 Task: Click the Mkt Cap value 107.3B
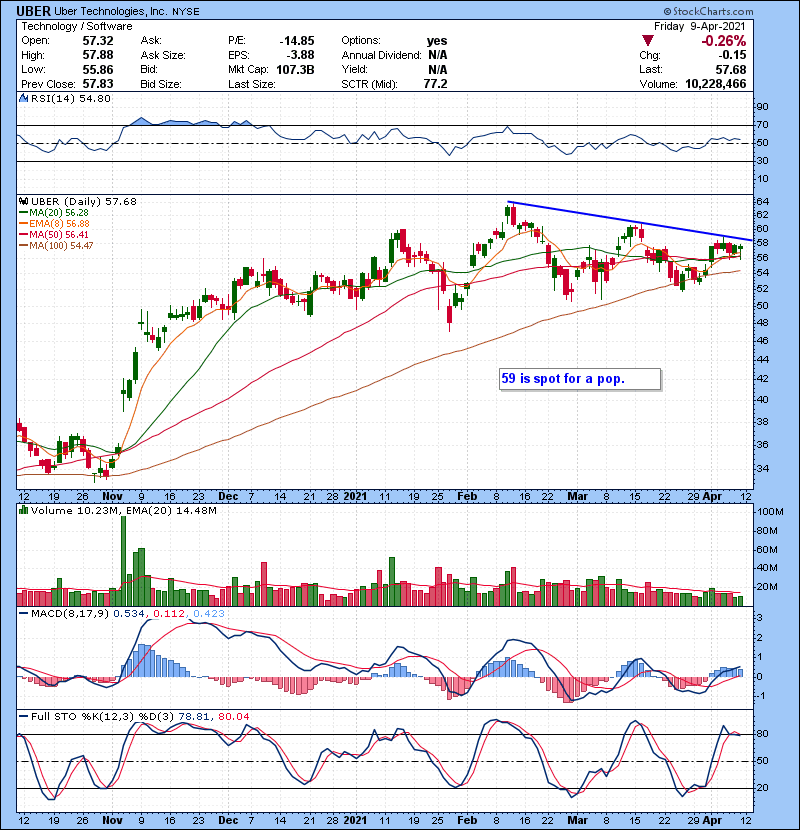coord(295,69)
